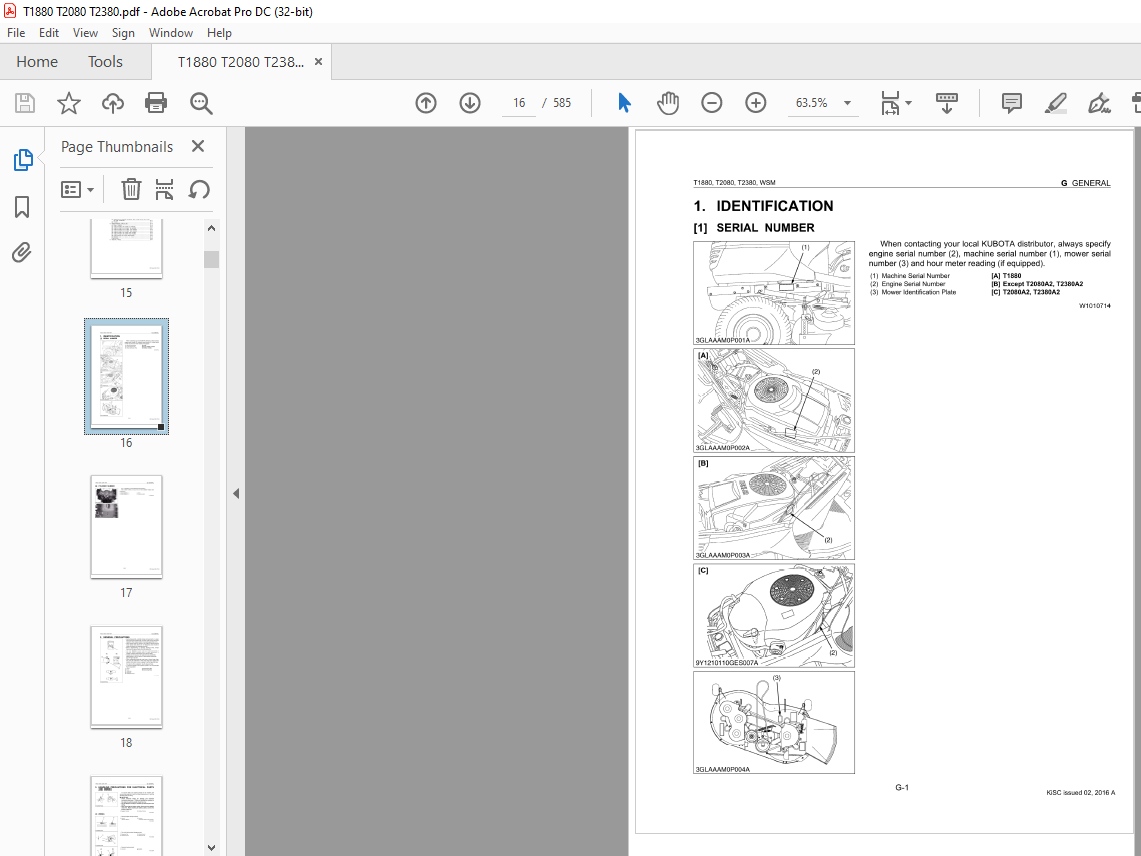
Task: Click the 'W1010714' reference code
Action: click(x=1094, y=306)
